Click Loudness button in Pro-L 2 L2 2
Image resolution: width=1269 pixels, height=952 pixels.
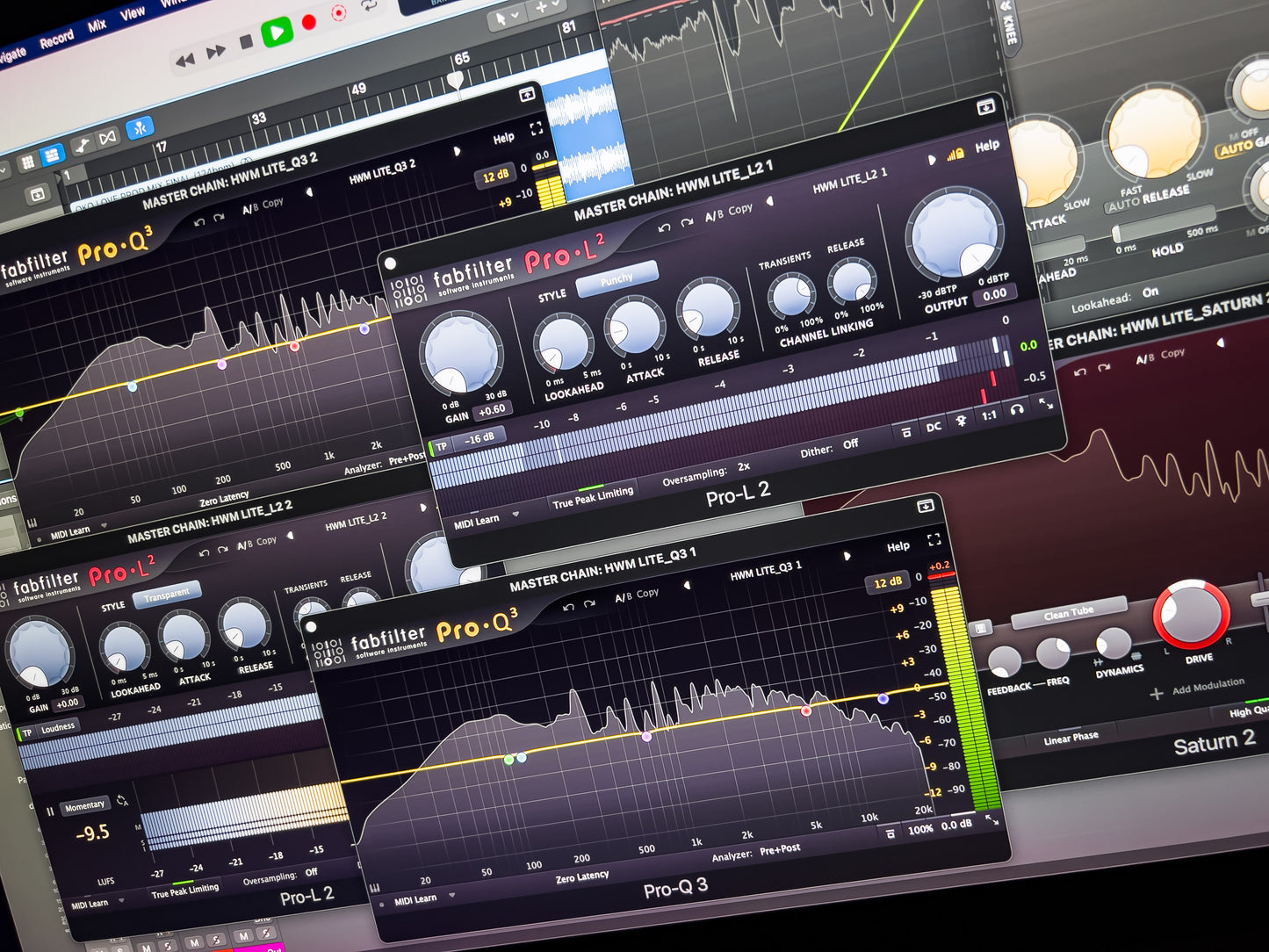[58, 728]
